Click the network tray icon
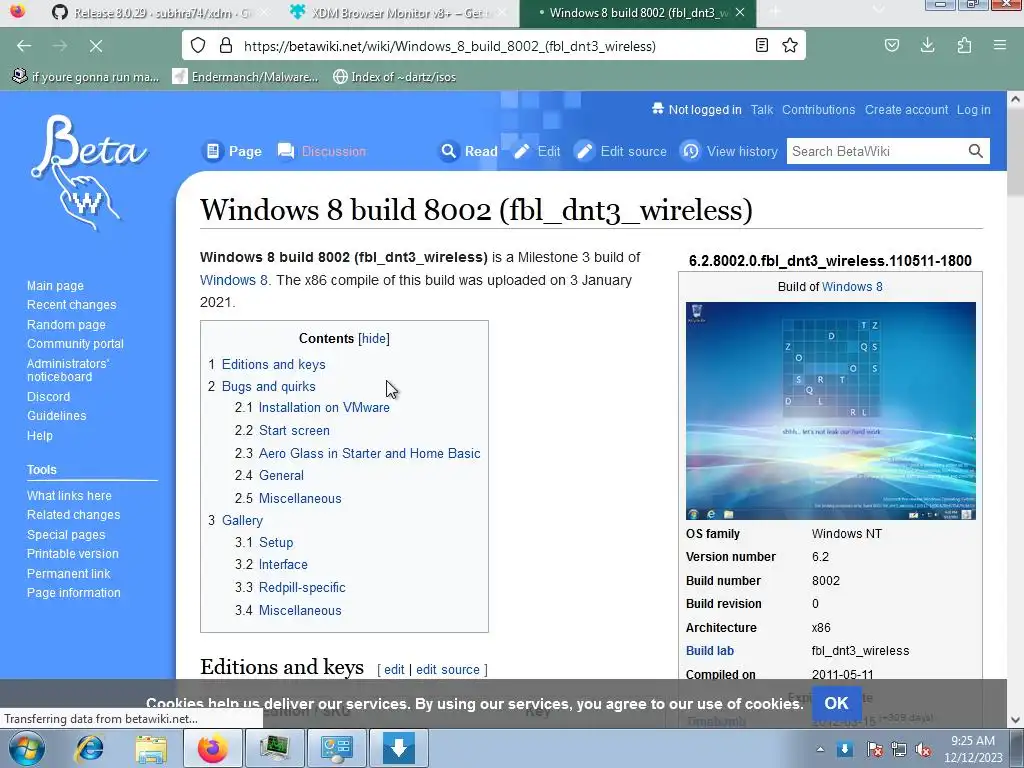 (899, 749)
